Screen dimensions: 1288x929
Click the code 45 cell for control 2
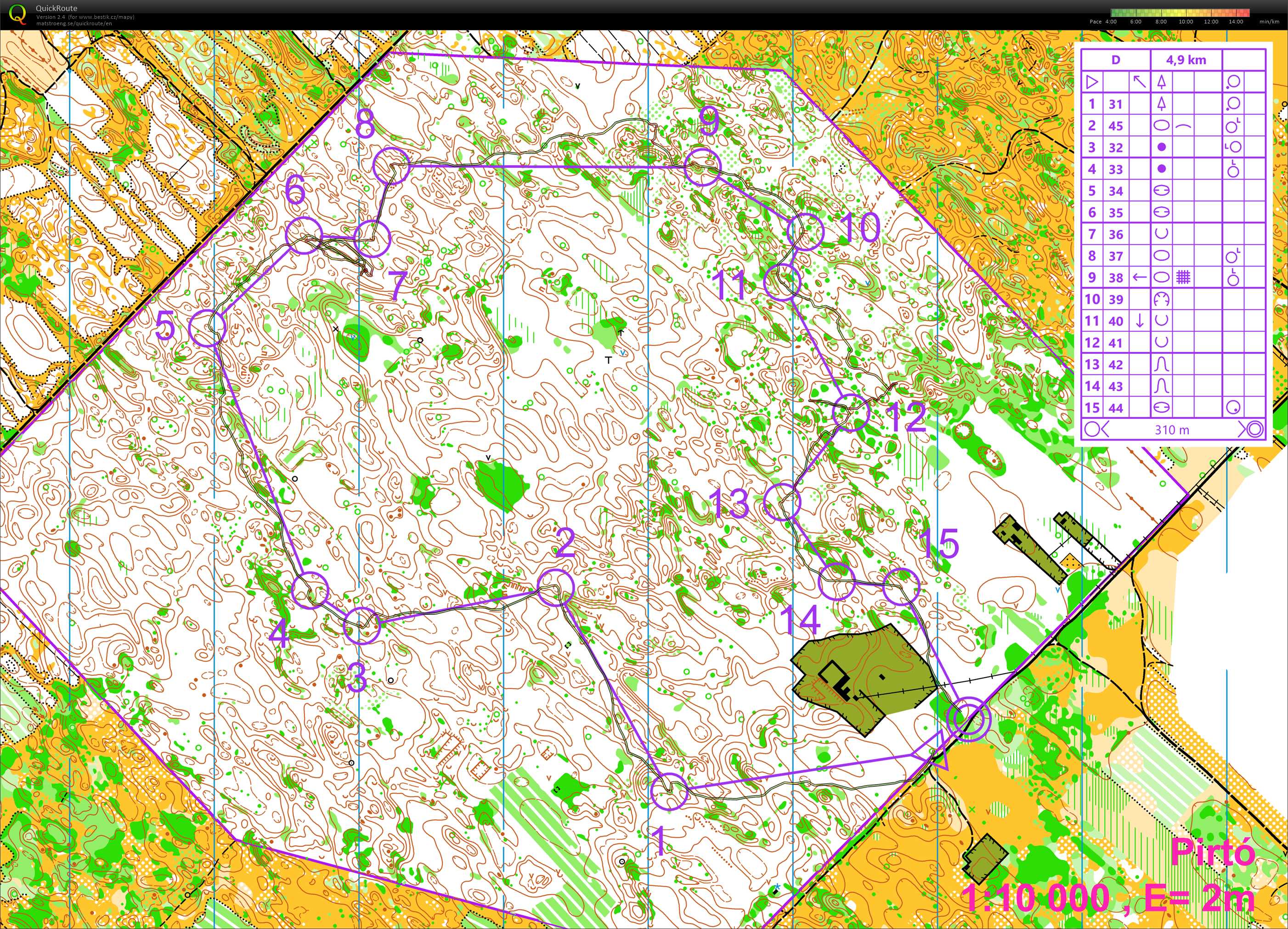(x=1115, y=125)
